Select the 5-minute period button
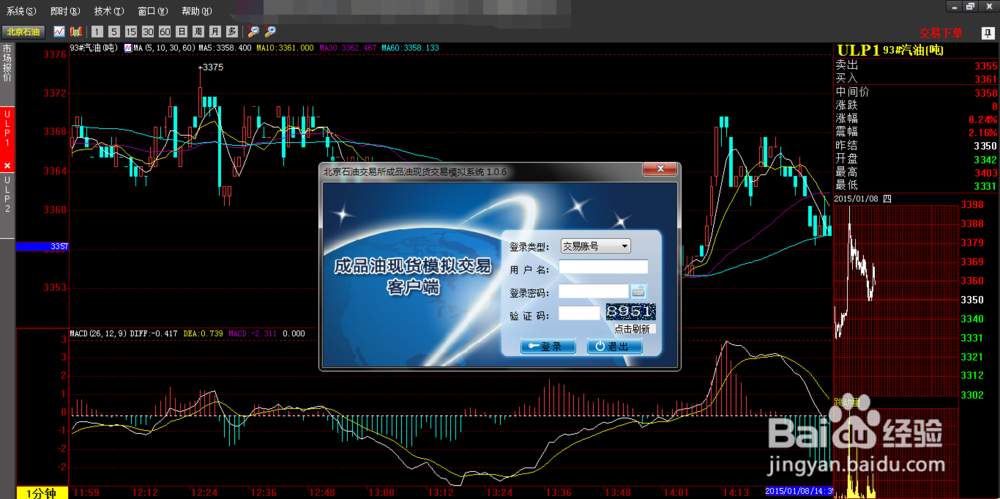The image size is (1000, 499). 114,31
